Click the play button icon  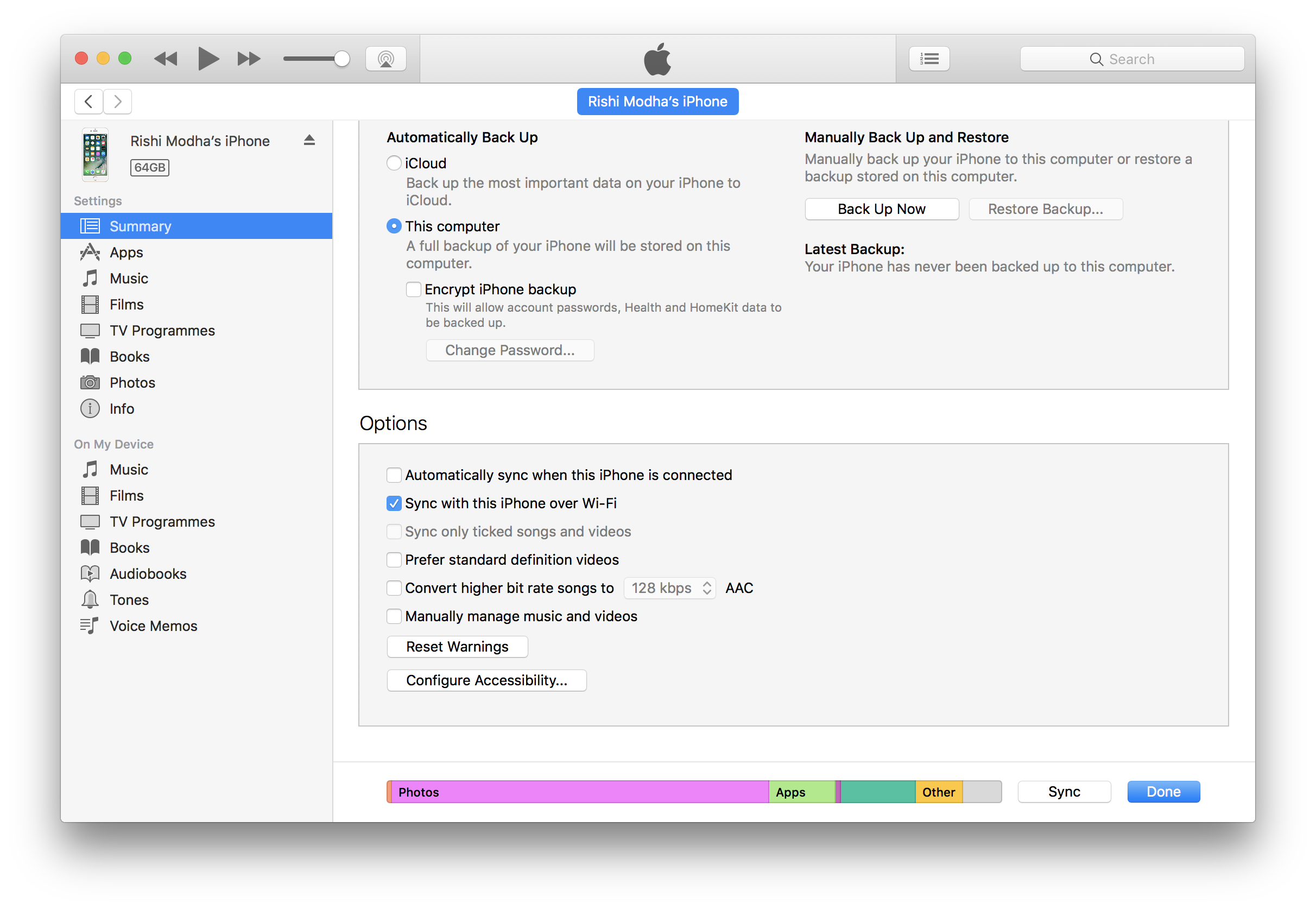(208, 59)
